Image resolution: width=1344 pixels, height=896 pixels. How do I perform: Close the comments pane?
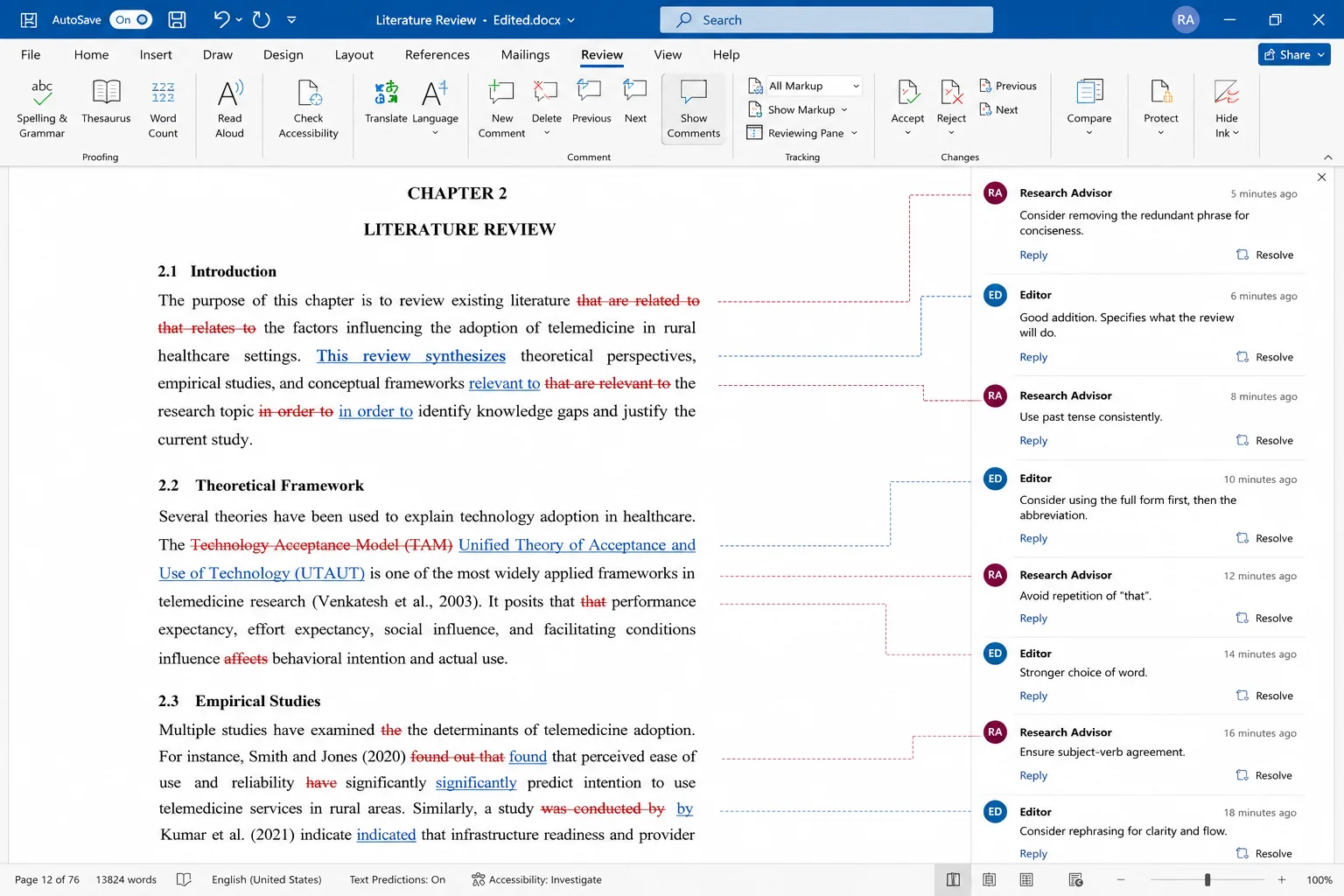[1322, 178]
